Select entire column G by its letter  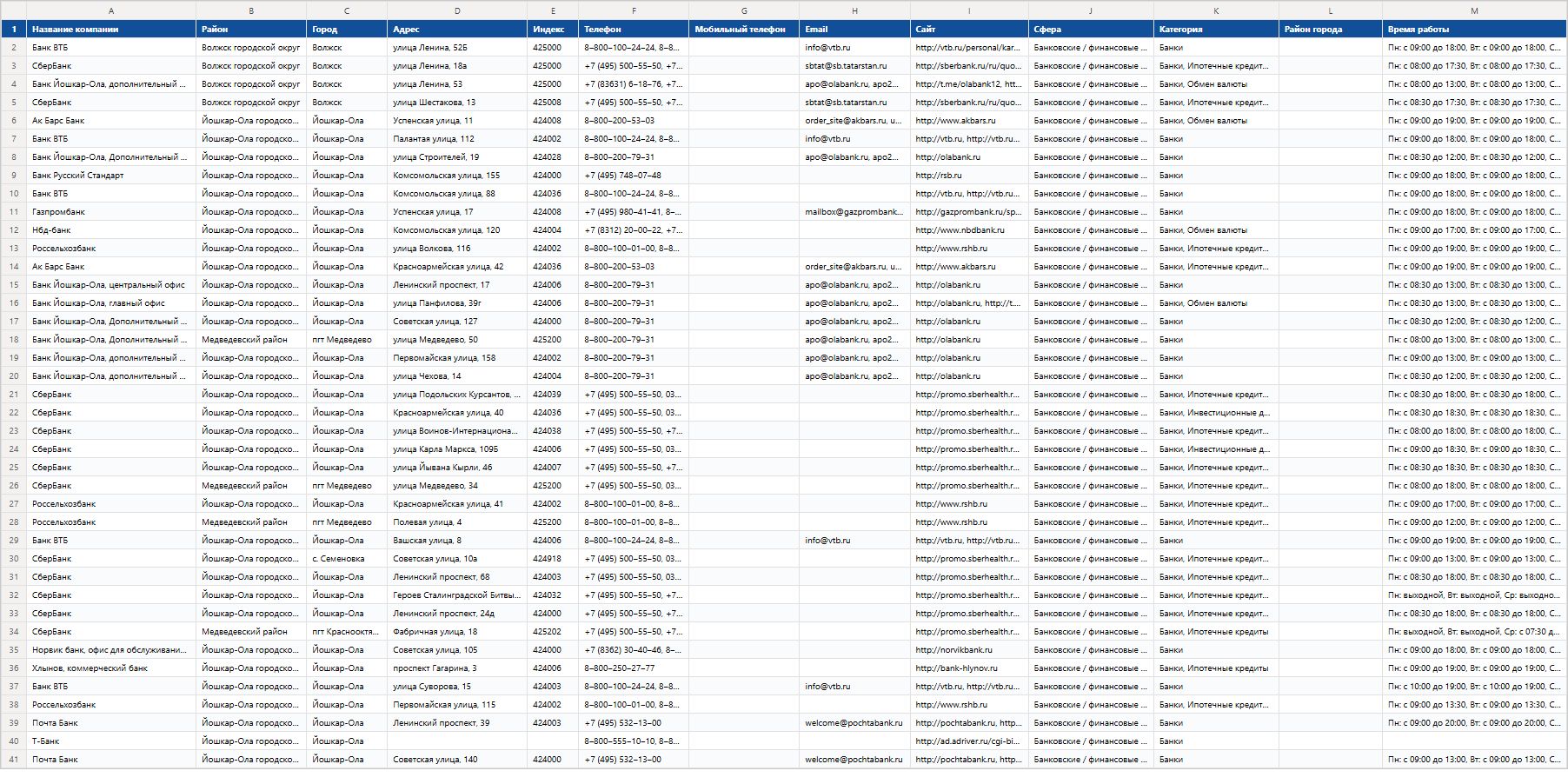[x=744, y=10]
